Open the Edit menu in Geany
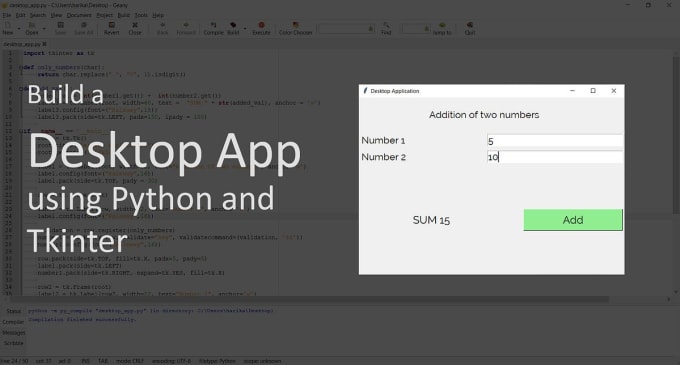Image resolution: width=680 pixels, height=365 pixels. pos(20,15)
